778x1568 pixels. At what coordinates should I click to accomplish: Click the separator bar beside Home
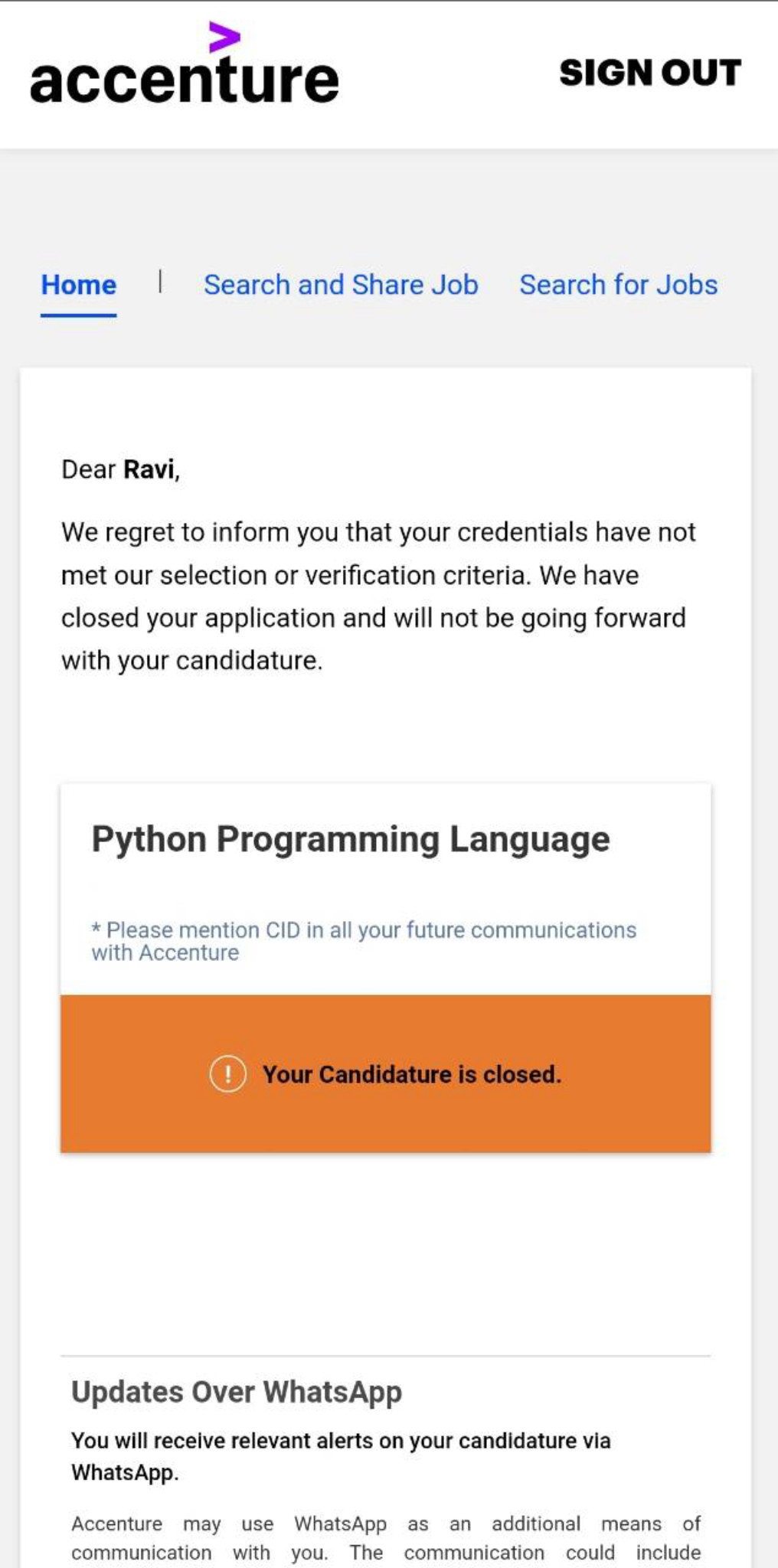[x=160, y=281]
